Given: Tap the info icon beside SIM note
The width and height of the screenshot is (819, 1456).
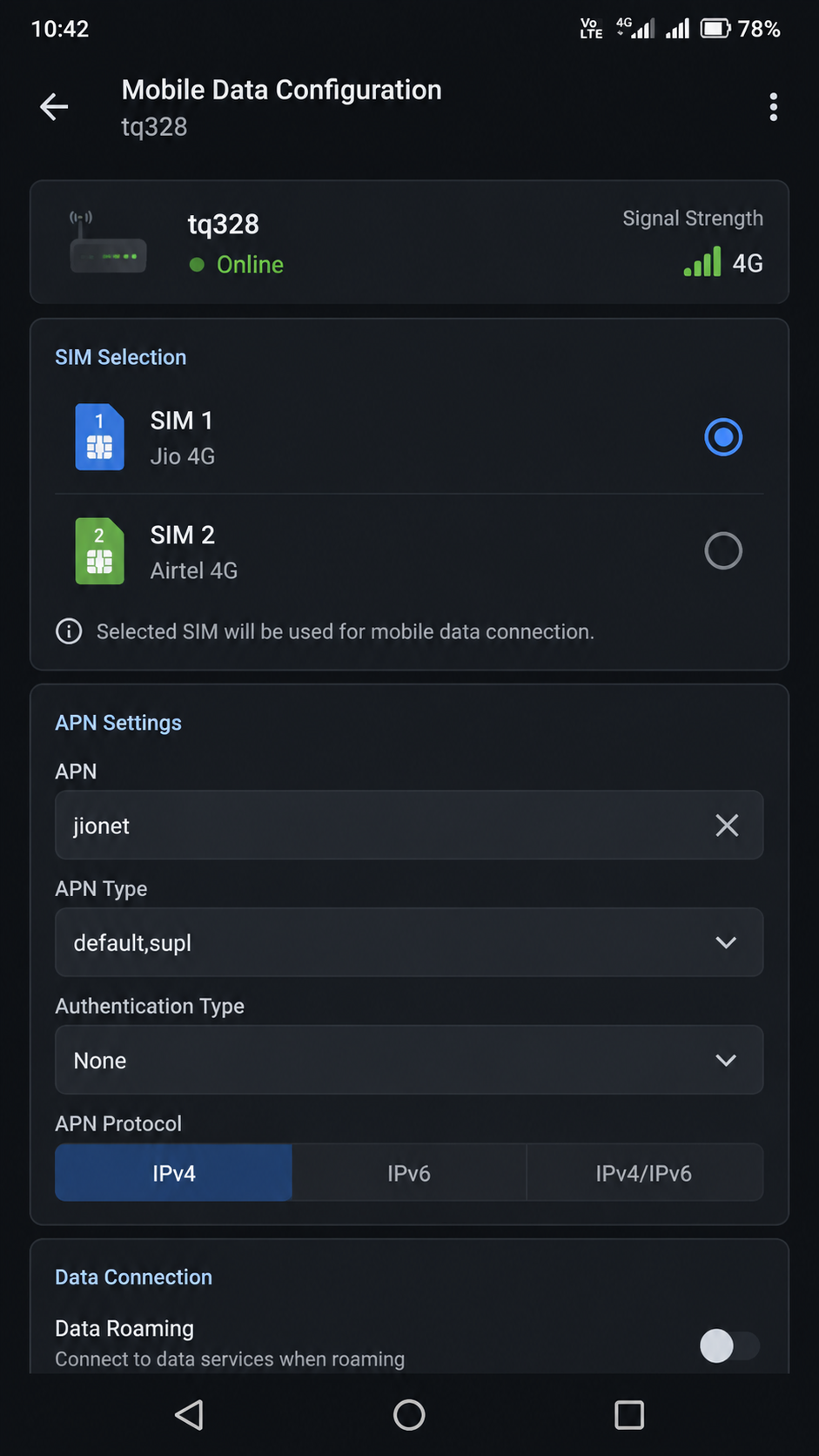Looking at the screenshot, I should tap(69, 631).
